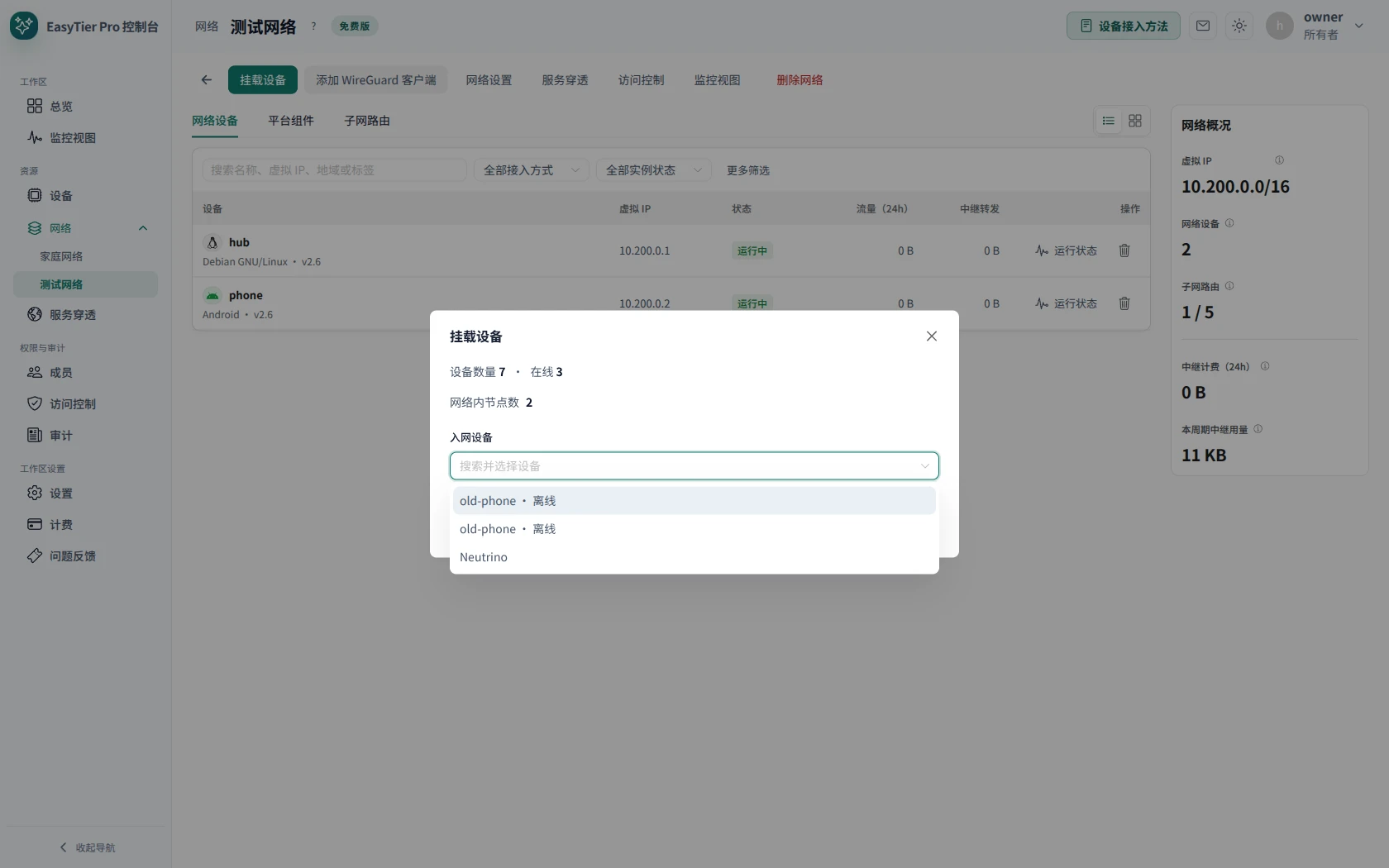Click the device search input field
This screenshot has height=868, width=1389.
coord(334,170)
